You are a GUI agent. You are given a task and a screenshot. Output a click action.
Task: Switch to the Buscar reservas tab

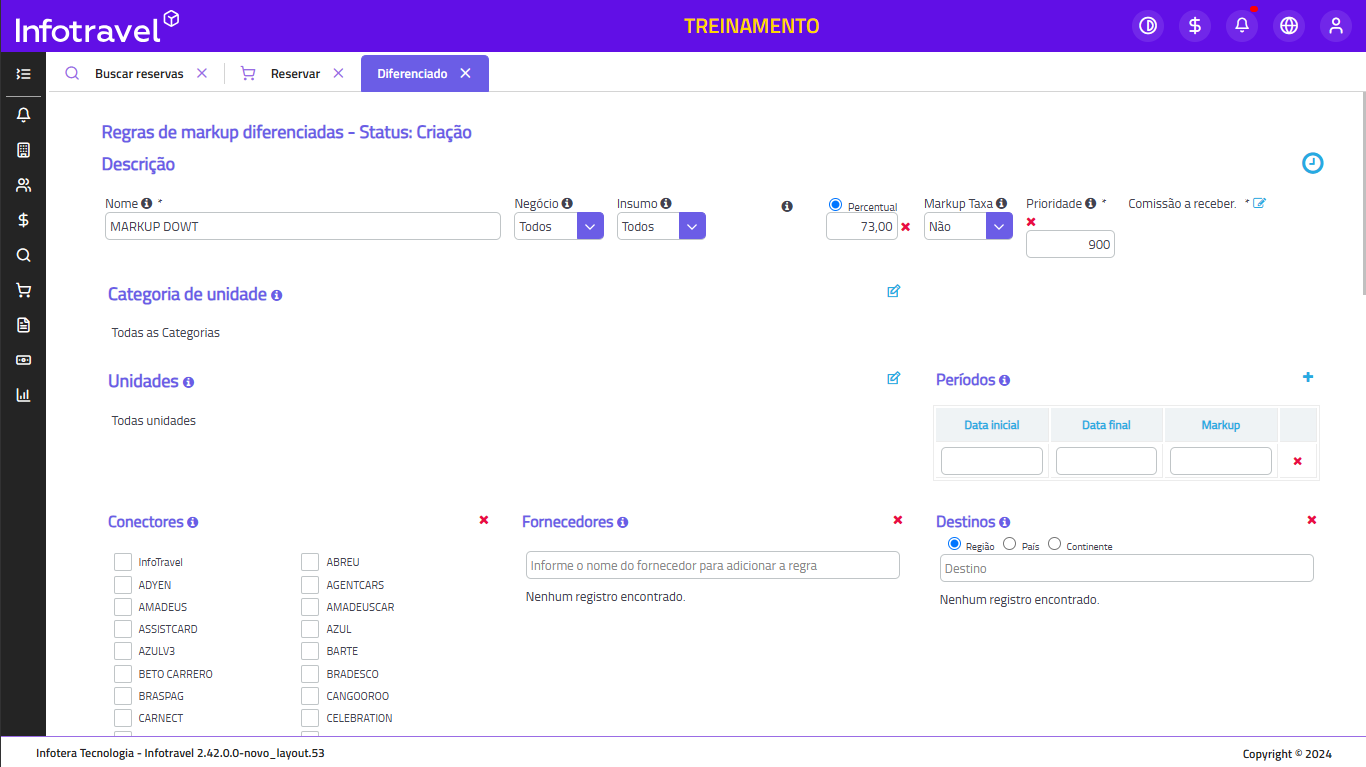[138, 74]
